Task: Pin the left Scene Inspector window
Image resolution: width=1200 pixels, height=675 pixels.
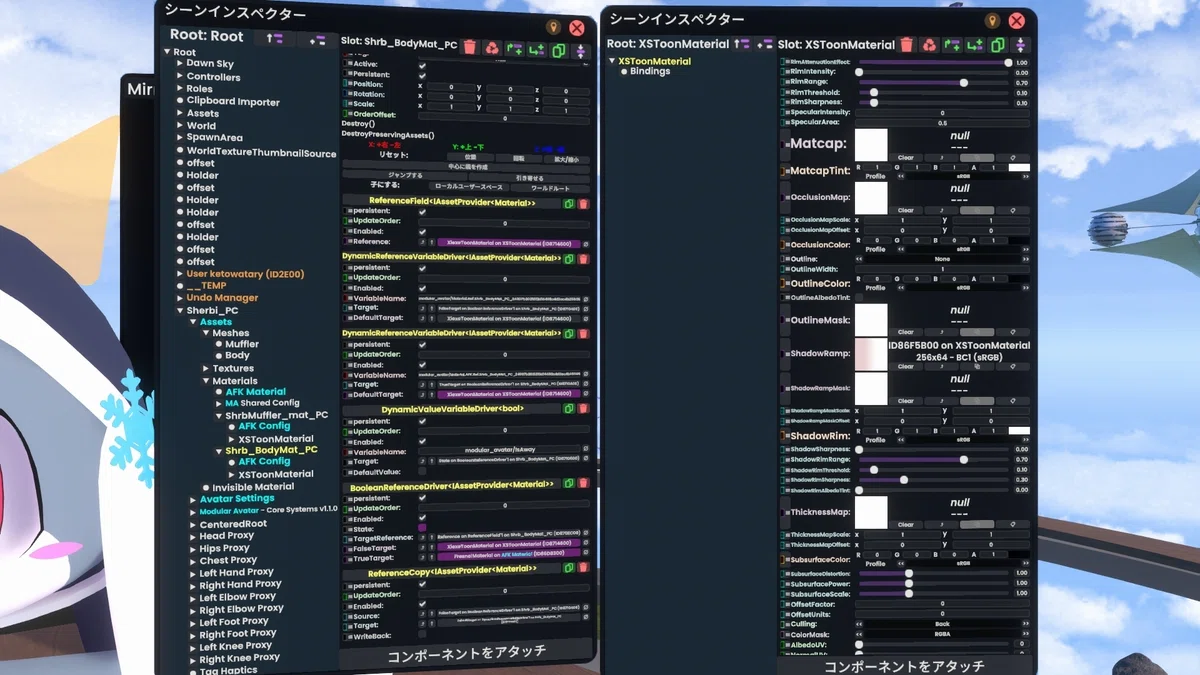Action: pyautogui.click(x=554, y=27)
